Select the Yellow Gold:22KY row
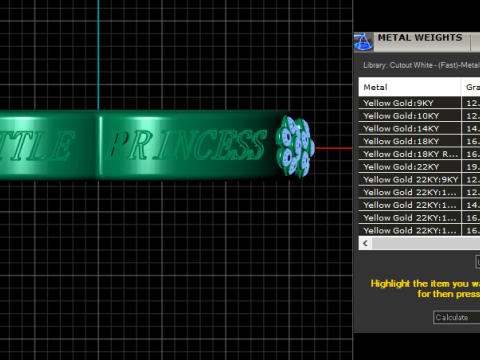 (x=419, y=167)
